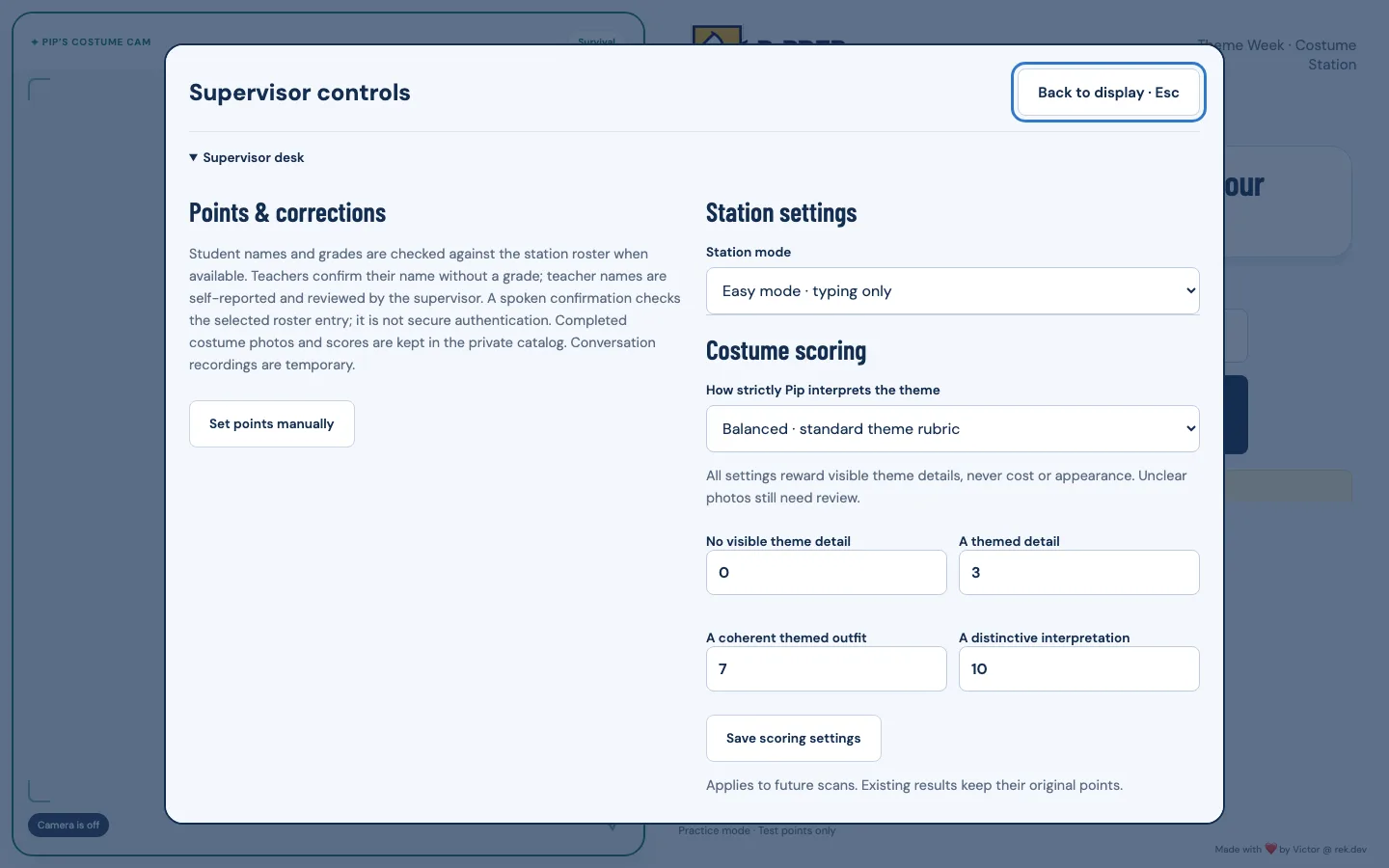
Task: Click the "Theme Week · Costume Station" page title
Action: tap(1277, 55)
